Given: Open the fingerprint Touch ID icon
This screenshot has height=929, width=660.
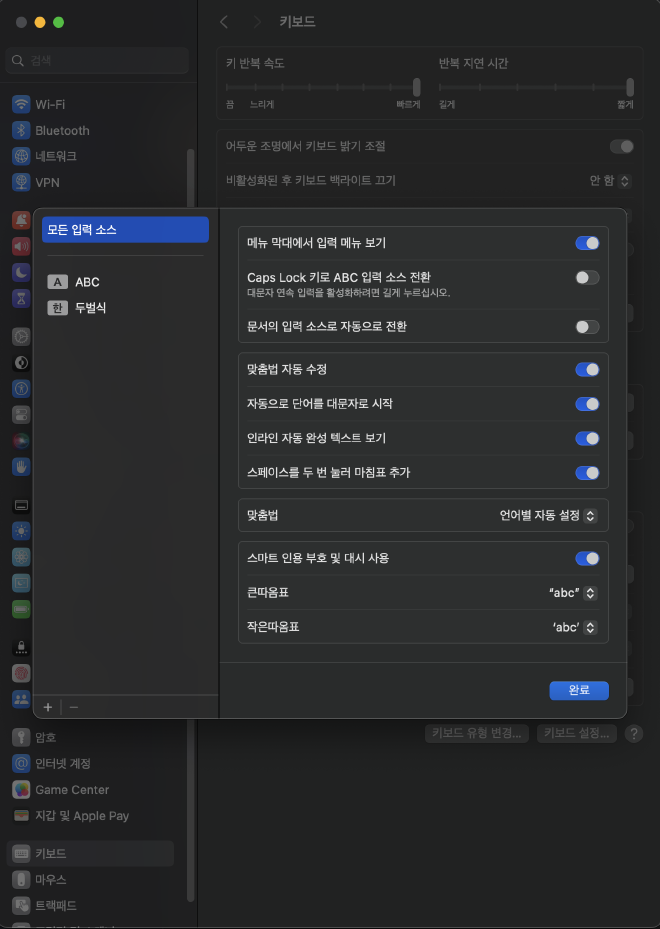Looking at the screenshot, I should [21, 673].
